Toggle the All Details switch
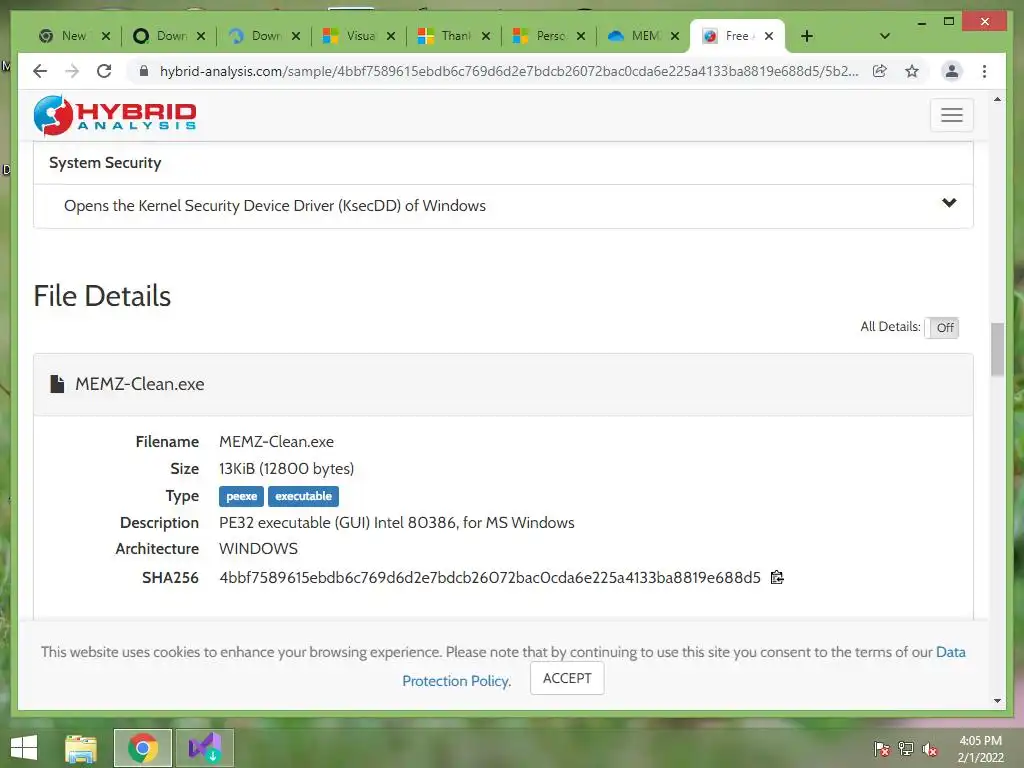The image size is (1024, 768). click(942, 327)
